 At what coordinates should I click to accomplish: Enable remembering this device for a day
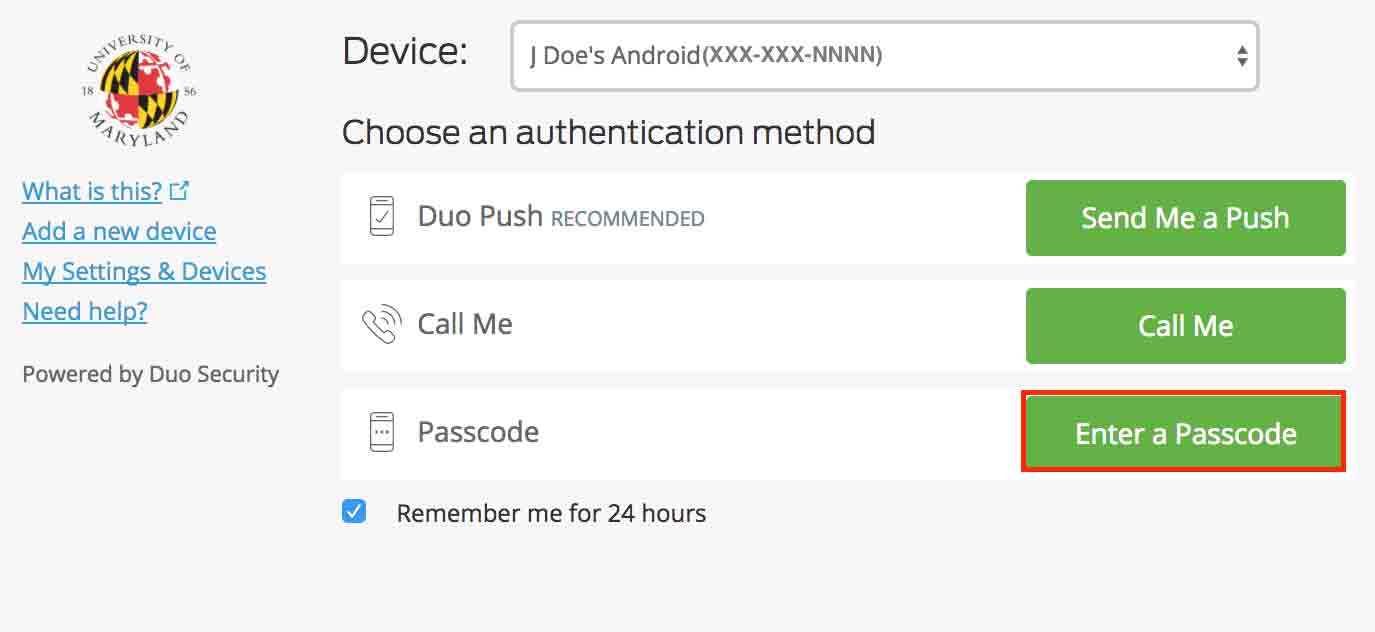point(354,511)
